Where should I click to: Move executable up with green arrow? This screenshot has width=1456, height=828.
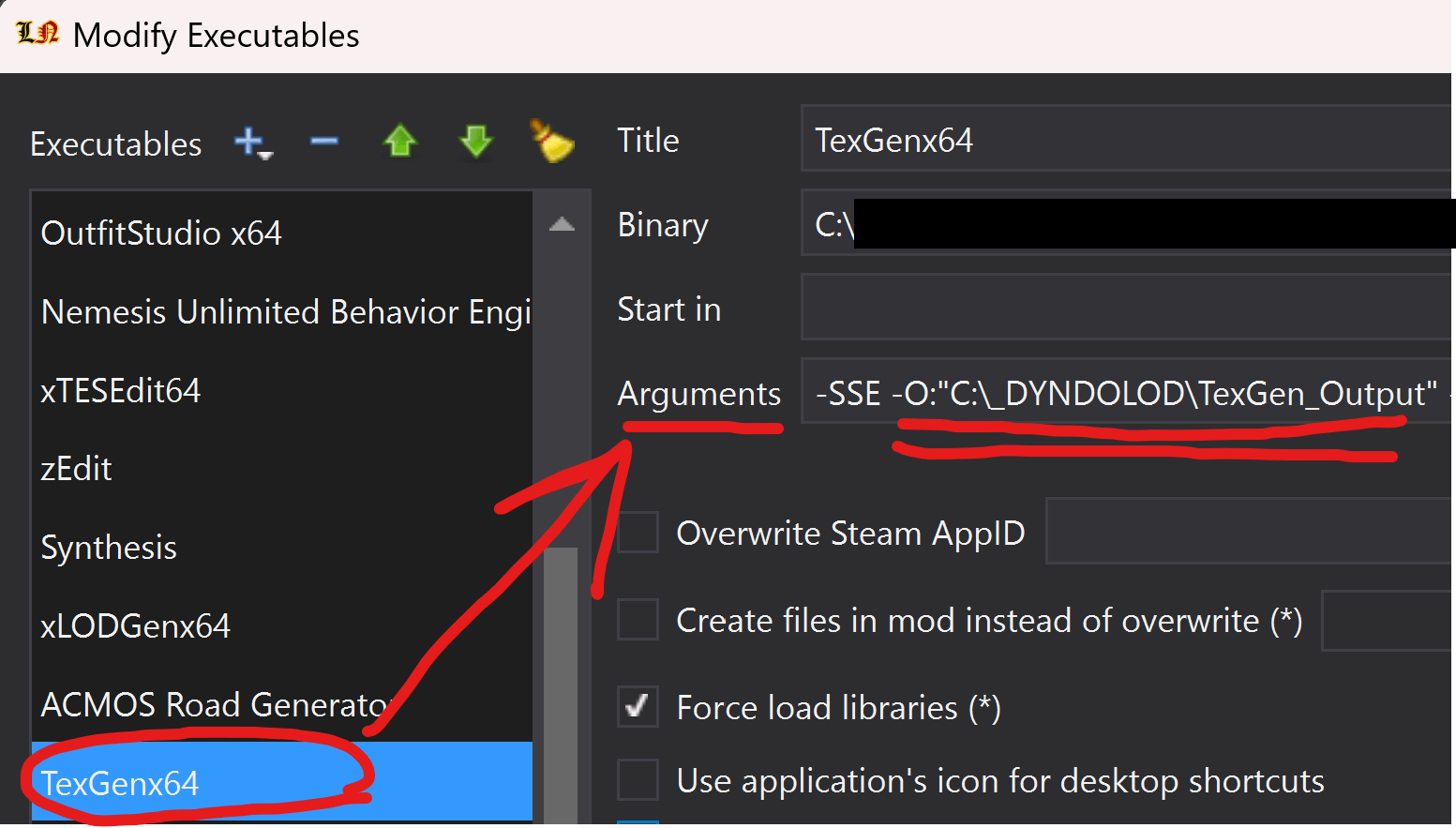coord(400,142)
